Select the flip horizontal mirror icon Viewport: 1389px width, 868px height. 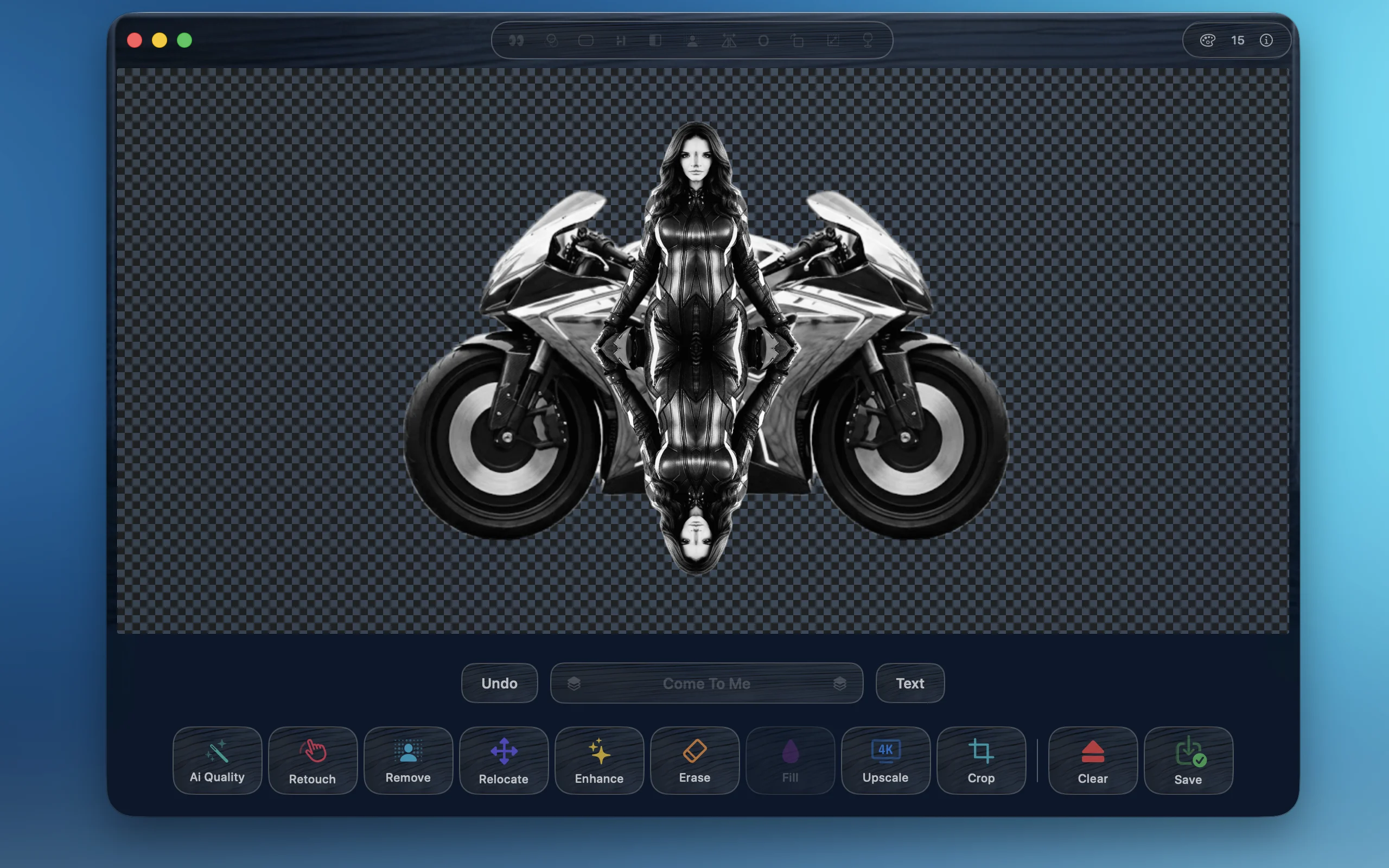click(728, 40)
